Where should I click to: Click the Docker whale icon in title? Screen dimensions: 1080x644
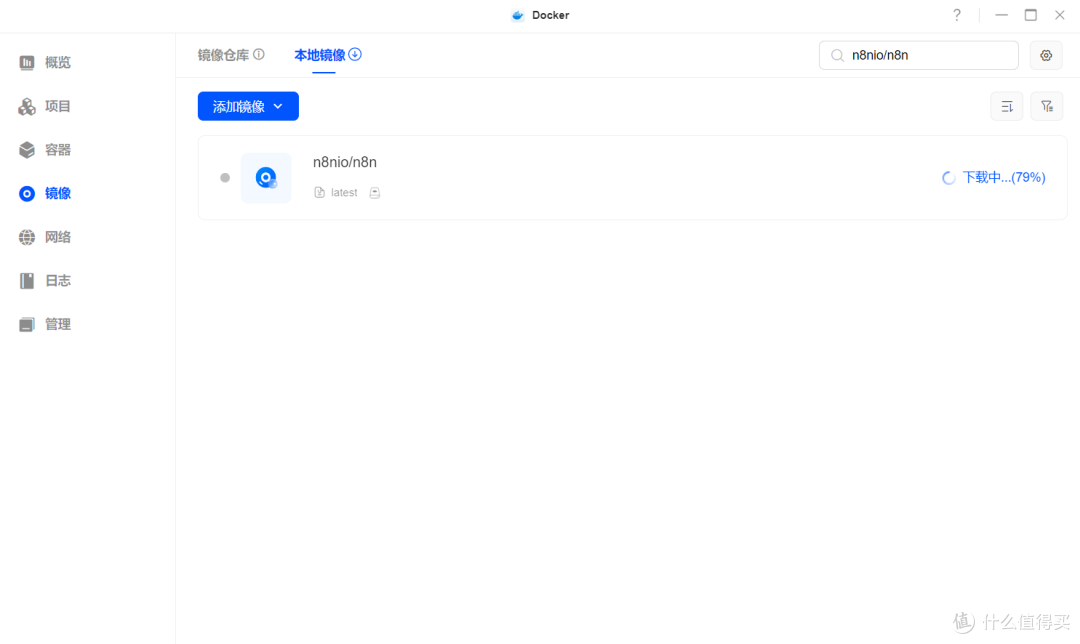click(x=517, y=15)
